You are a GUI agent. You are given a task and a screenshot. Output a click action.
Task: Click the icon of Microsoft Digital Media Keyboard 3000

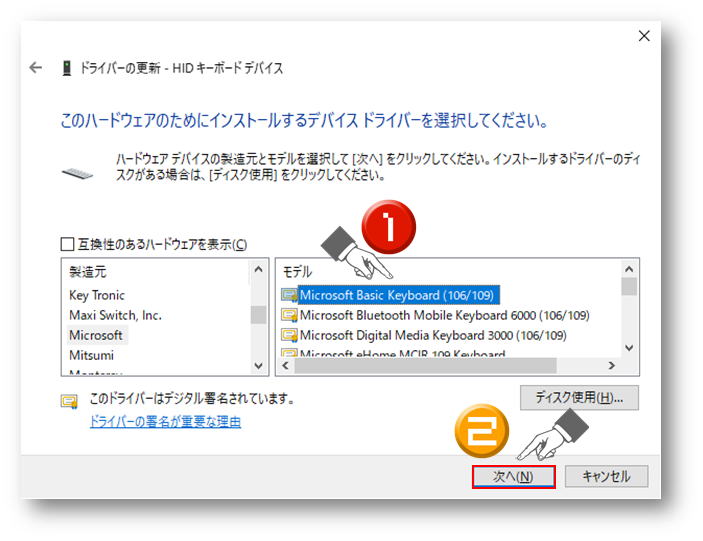(289, 335)
